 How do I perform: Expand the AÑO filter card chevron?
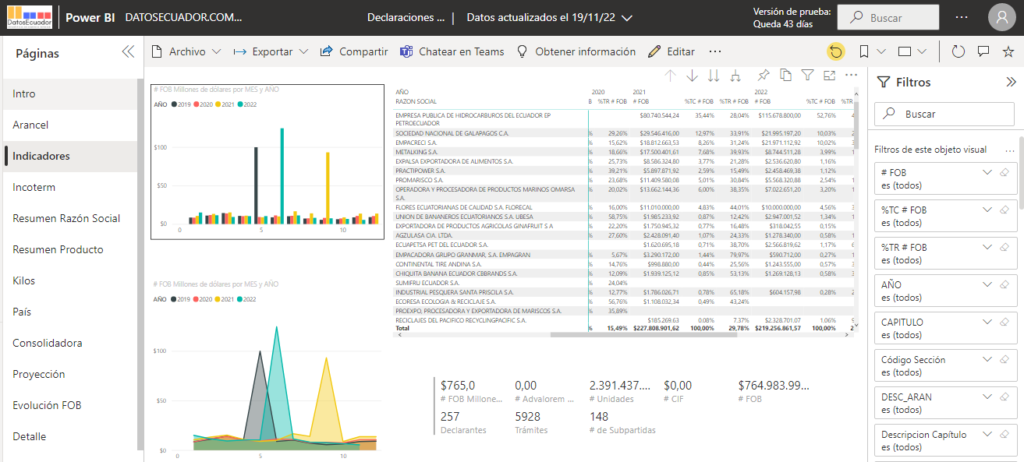pyautogui.click(x=987, y=285)
